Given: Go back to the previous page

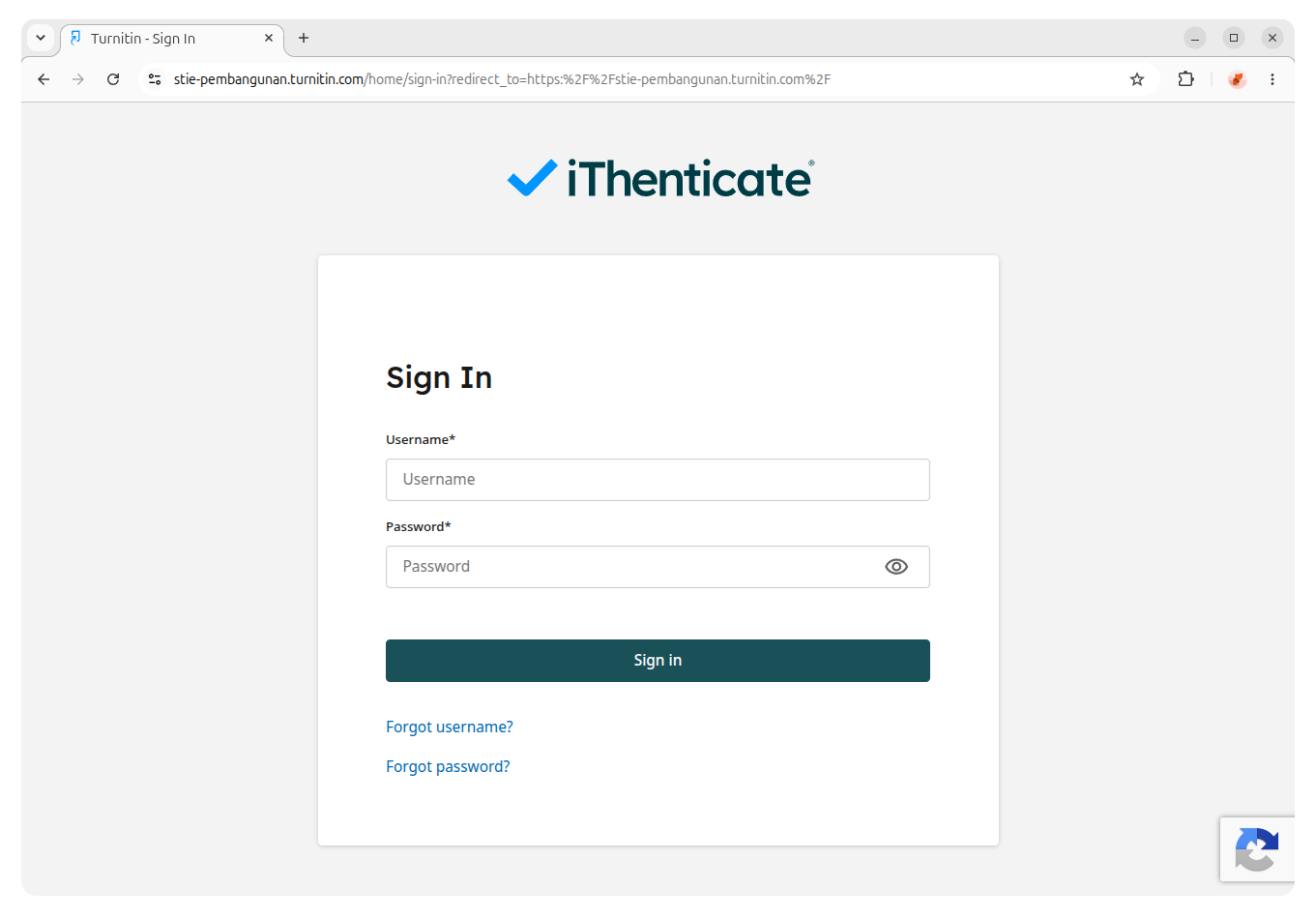Looking at the screenshot, I should 44,79.
